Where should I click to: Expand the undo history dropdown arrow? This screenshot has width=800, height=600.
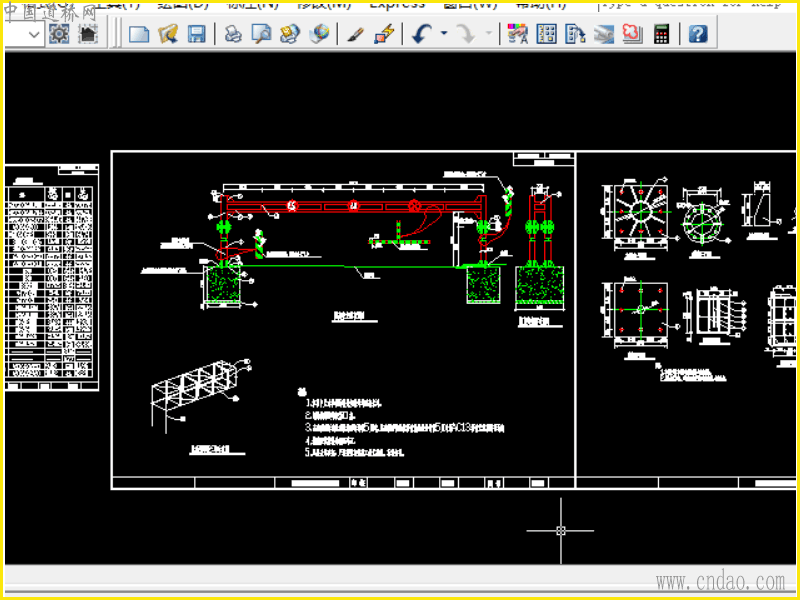[x=444, y=34]
